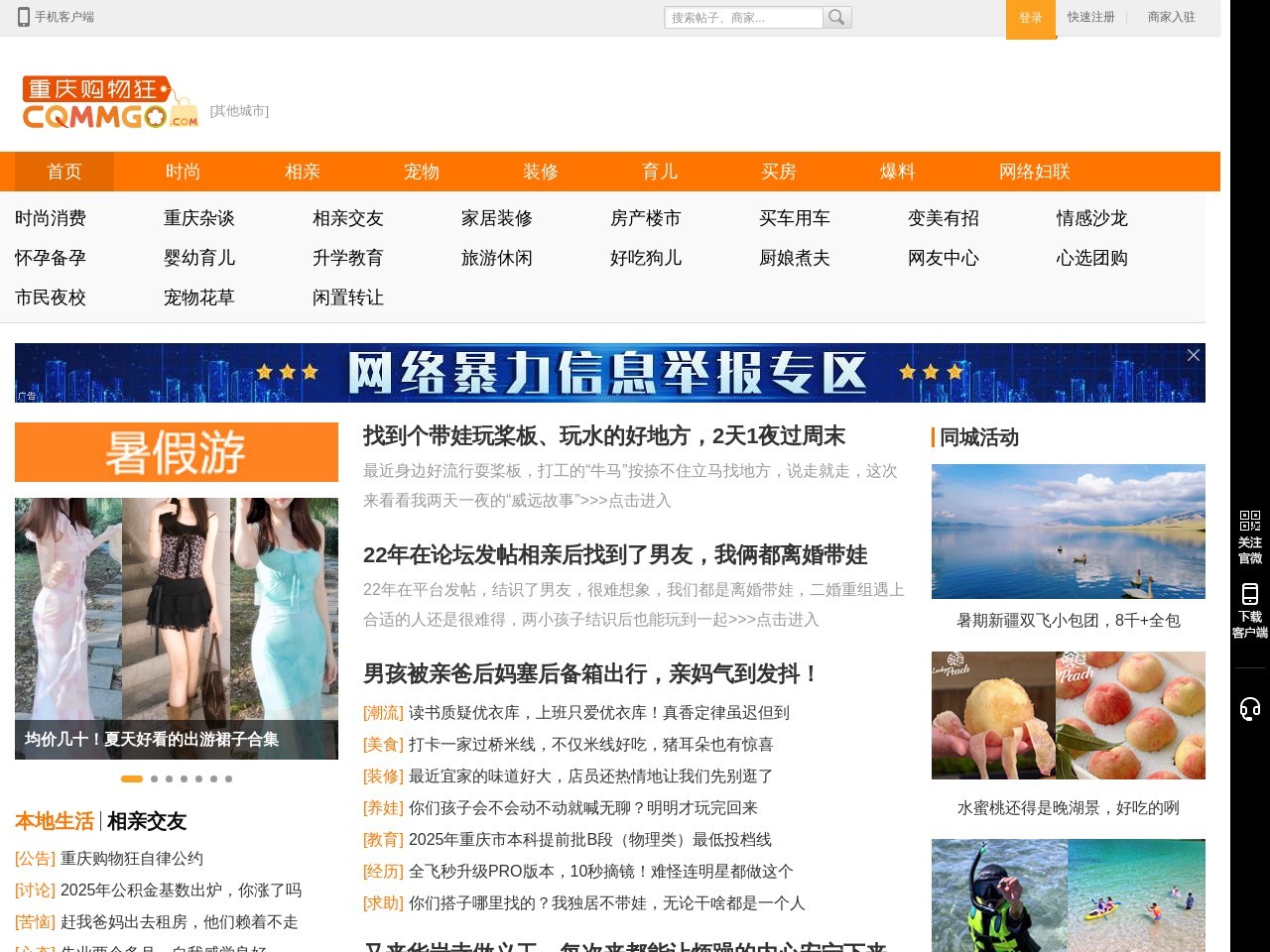Click the [潮流] tag link
Image resolution: width=1270 pixels, height=952 pixels.
[383, 713]
